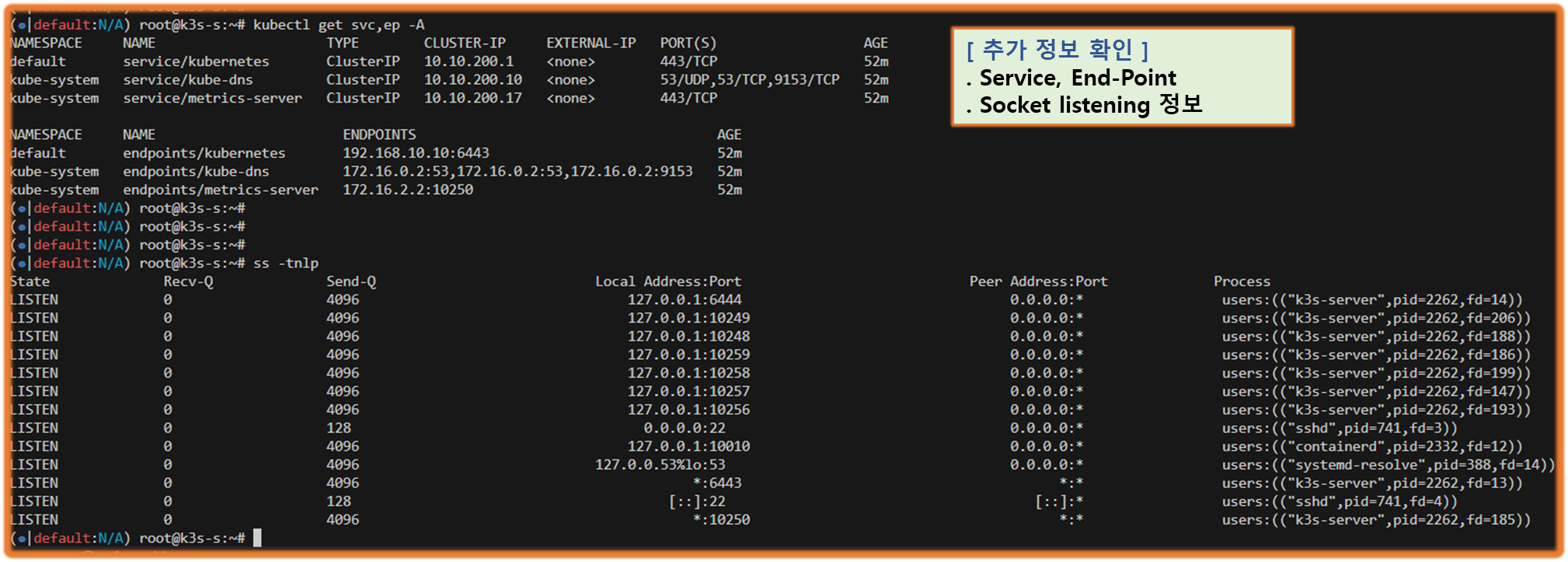Click local address *:10250
The width and height of the screenshot is (1568, 562).
721,520
